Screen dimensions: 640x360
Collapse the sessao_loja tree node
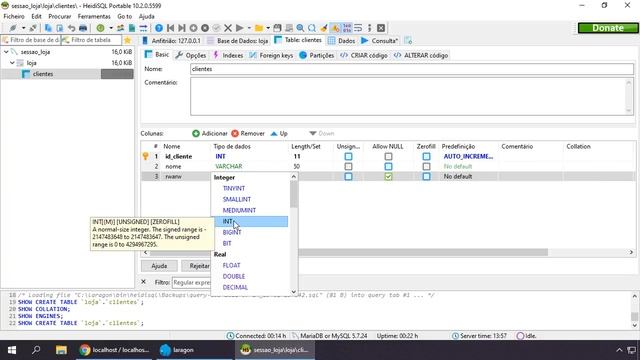[6, 52]
